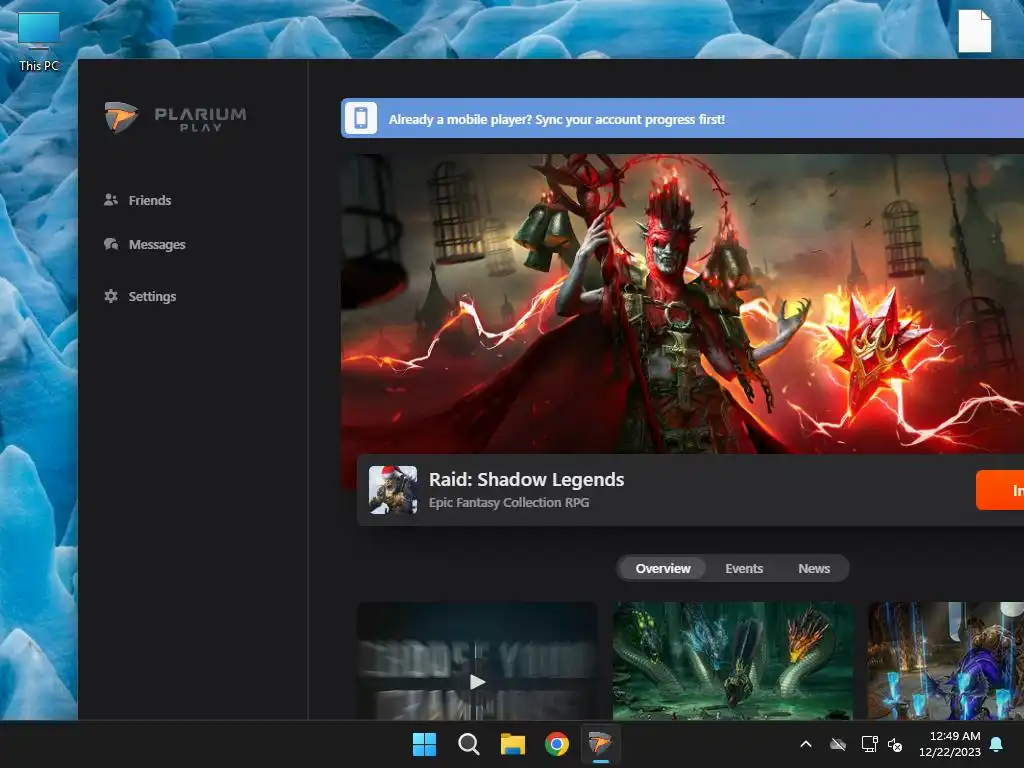Click the blank file icon on desktop

974,31
